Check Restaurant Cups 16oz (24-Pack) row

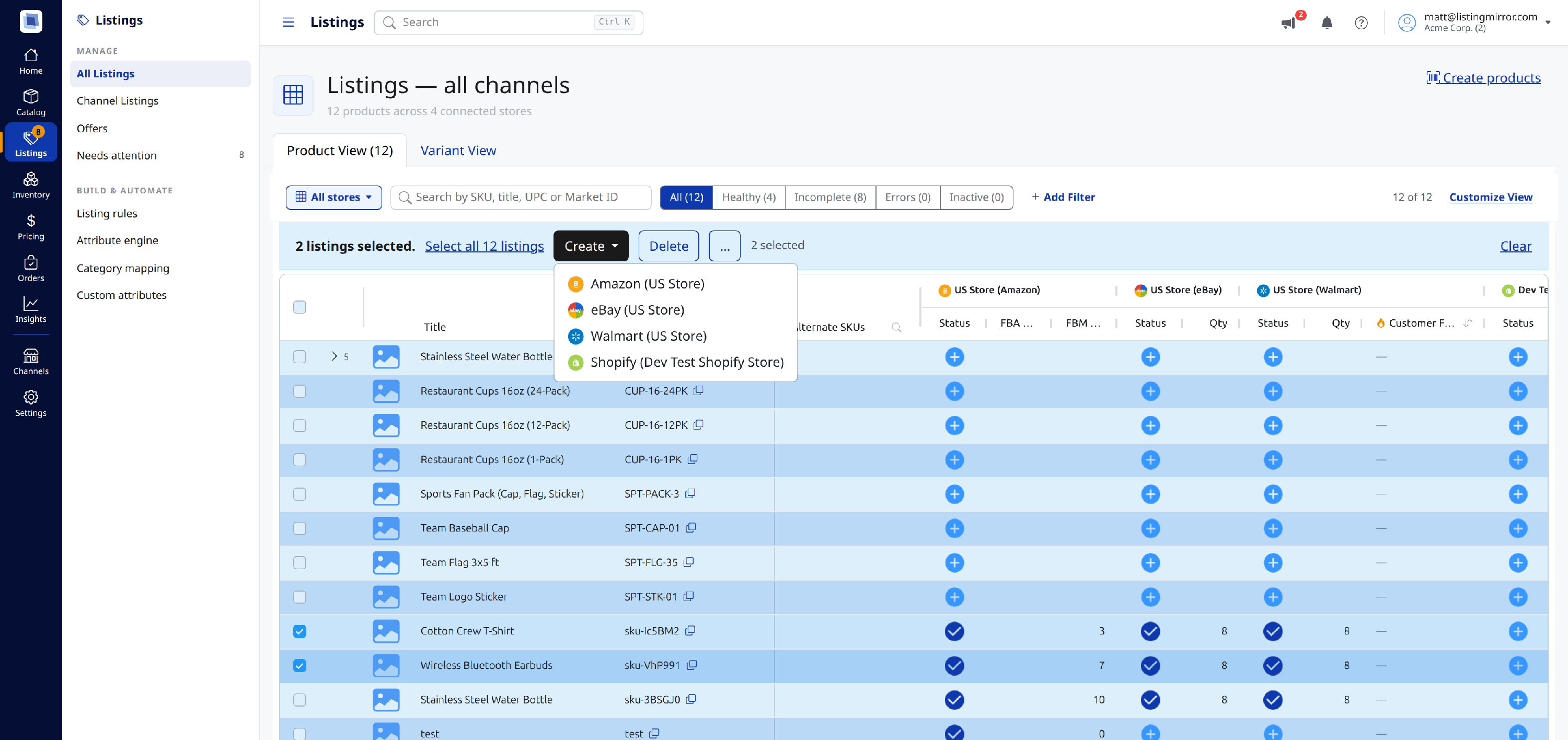coord(299,391)
